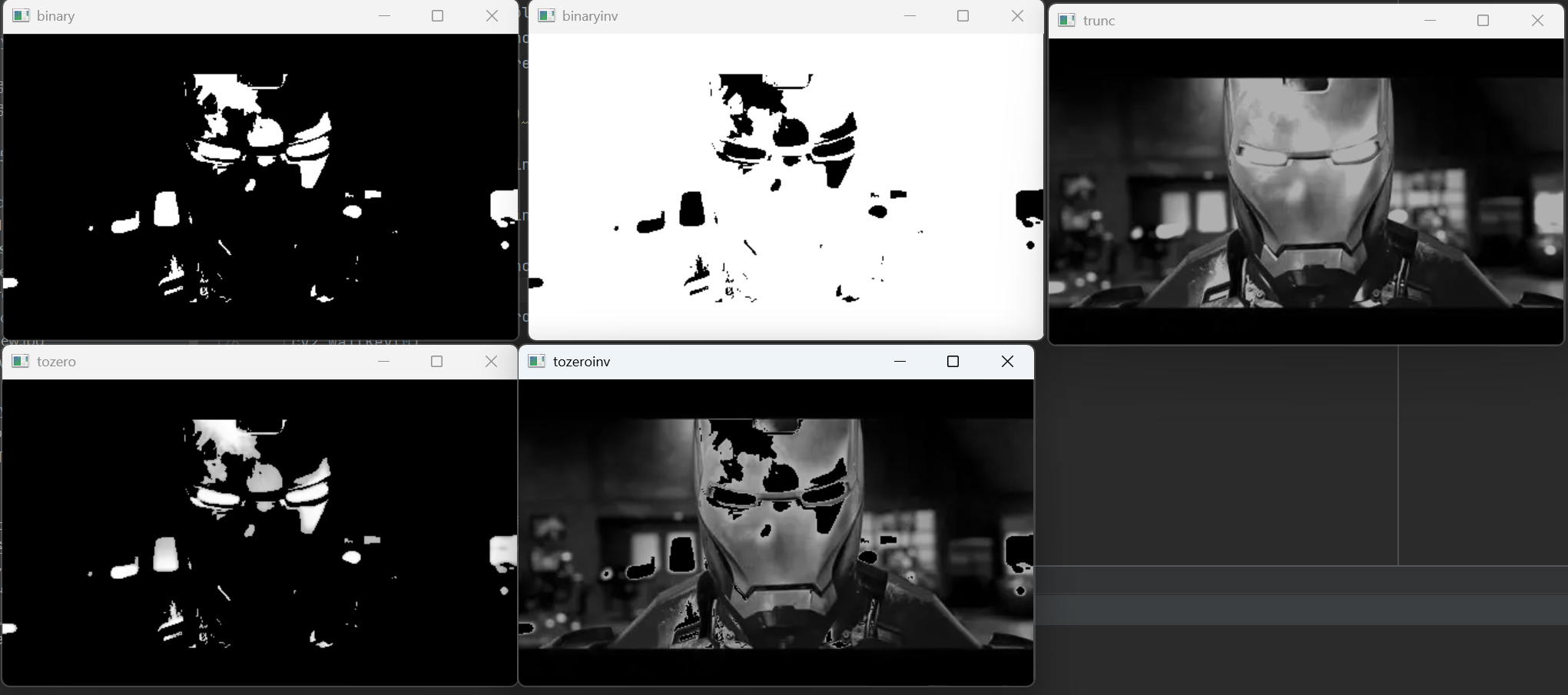1568x695 pixels.
Task: Click the tozero window's title icon
Action: click(x=22, y=362)
